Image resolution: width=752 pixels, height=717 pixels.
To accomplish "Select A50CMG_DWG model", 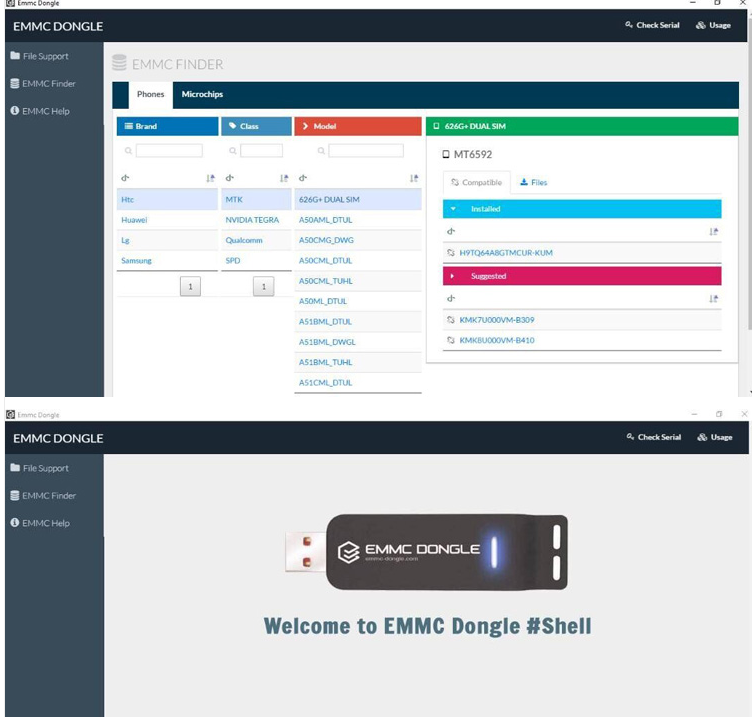I will click(358, 240).
